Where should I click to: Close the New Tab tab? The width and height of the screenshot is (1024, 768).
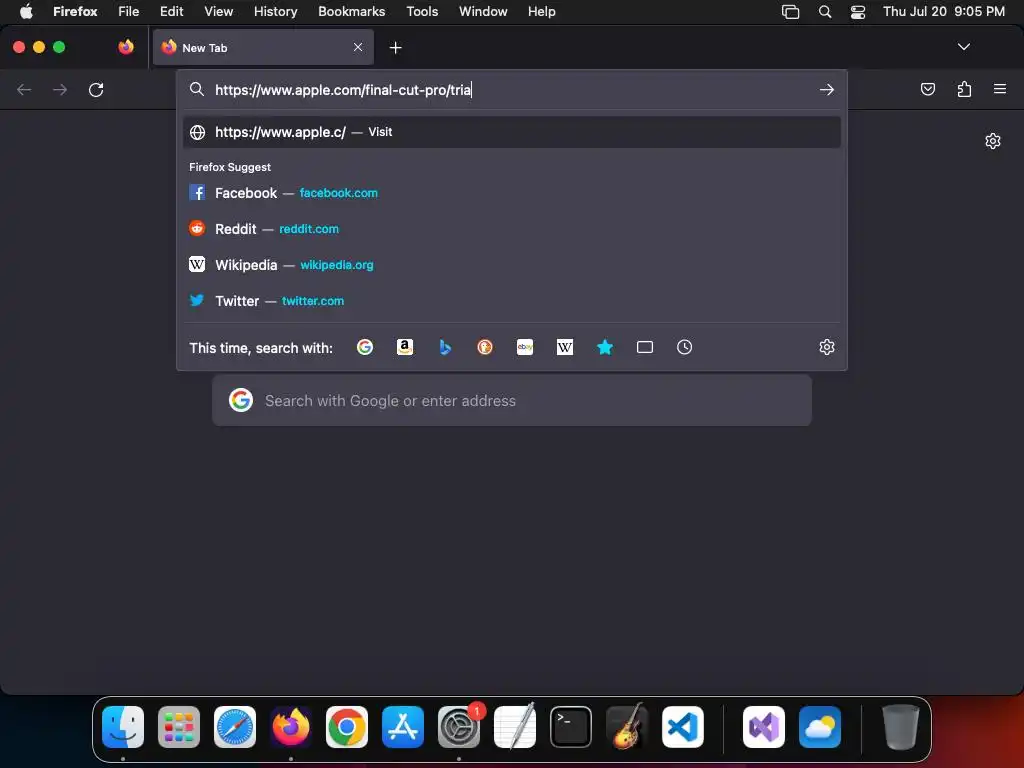(358, 47)
